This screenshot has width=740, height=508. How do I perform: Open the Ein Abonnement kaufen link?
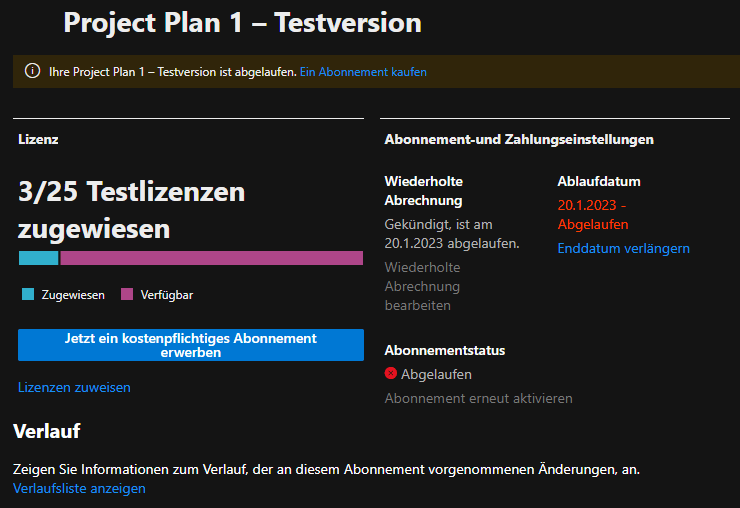point(363,72)
